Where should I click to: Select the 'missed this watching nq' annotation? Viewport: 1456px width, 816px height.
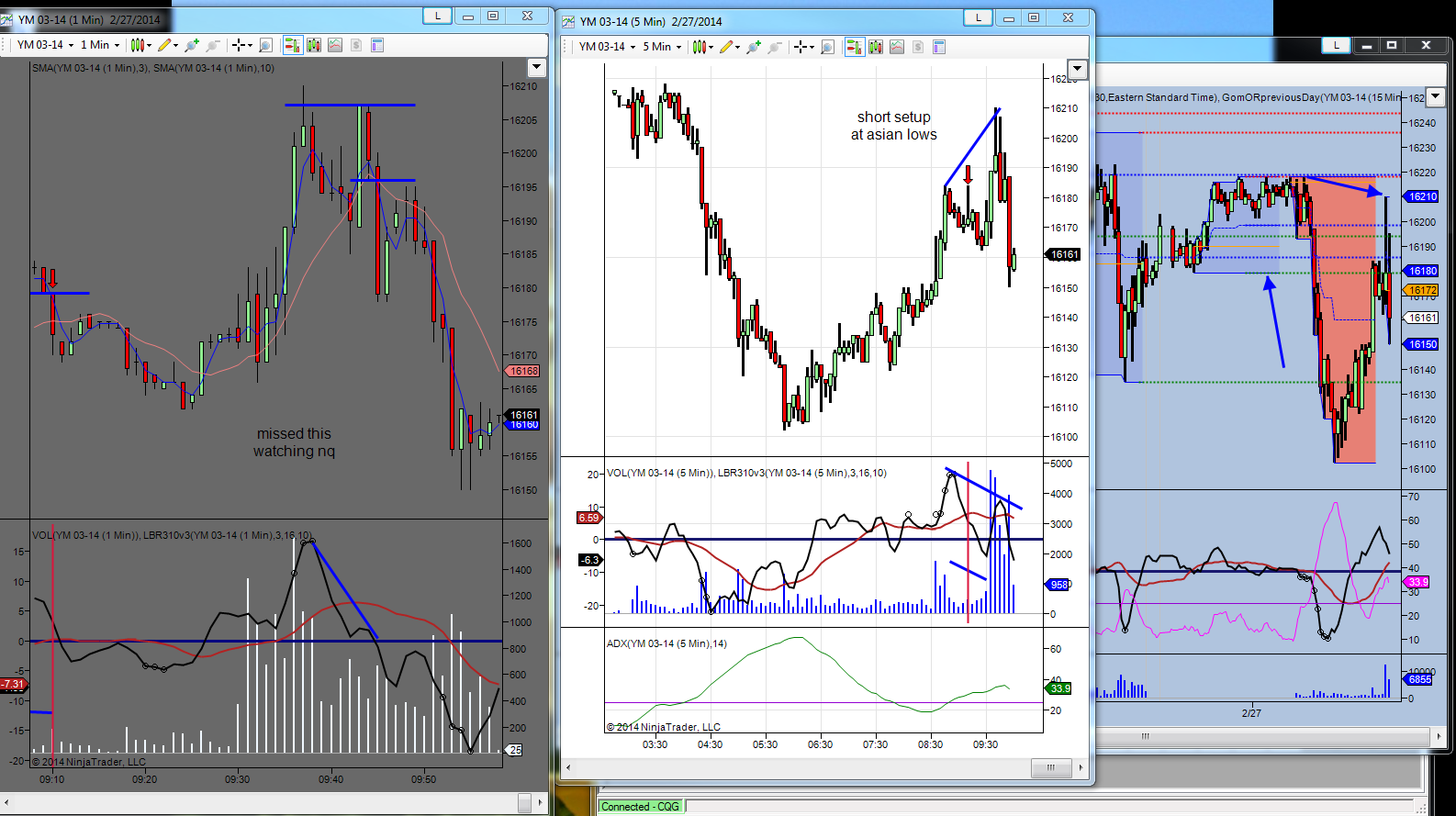294,442
